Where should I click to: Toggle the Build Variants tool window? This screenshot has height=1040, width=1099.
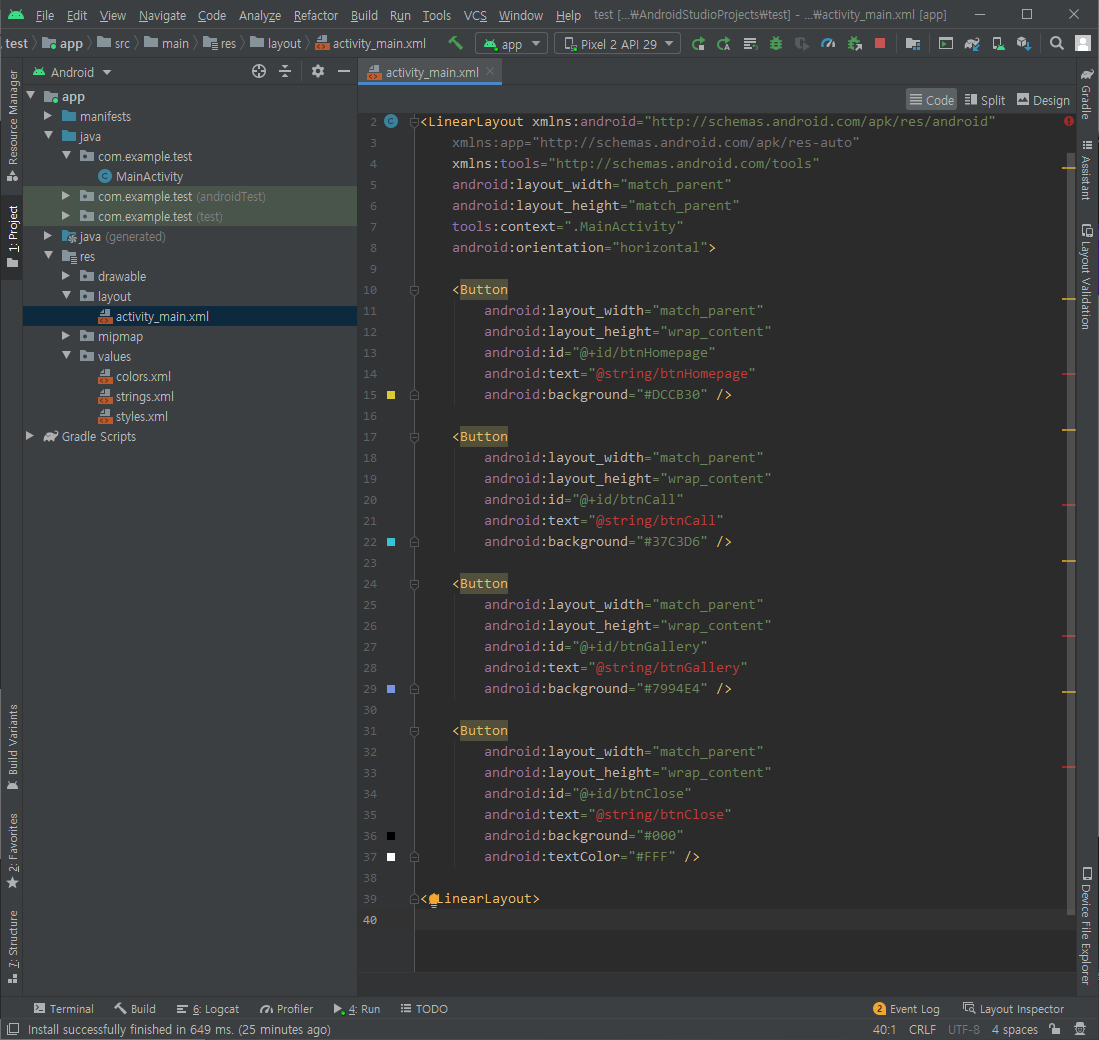tap(13, 747)
